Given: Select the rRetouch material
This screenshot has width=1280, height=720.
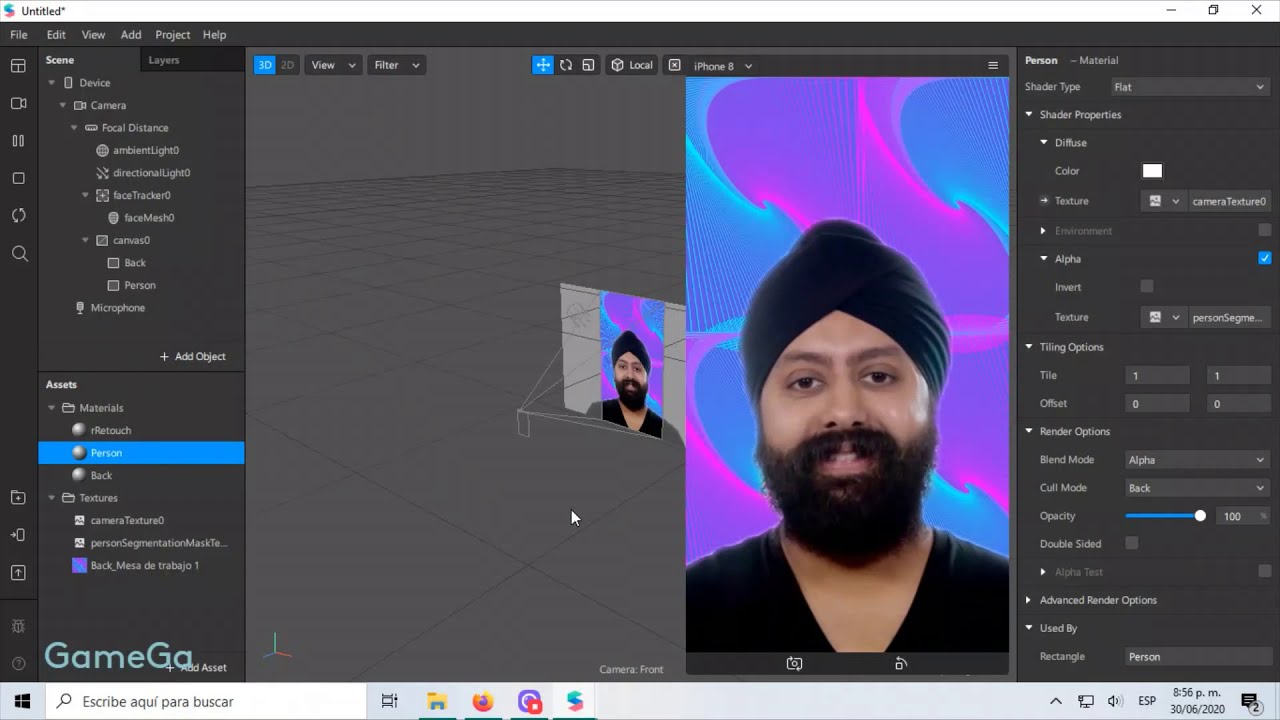Looking at the screenshot, I should tap(111, 430).
